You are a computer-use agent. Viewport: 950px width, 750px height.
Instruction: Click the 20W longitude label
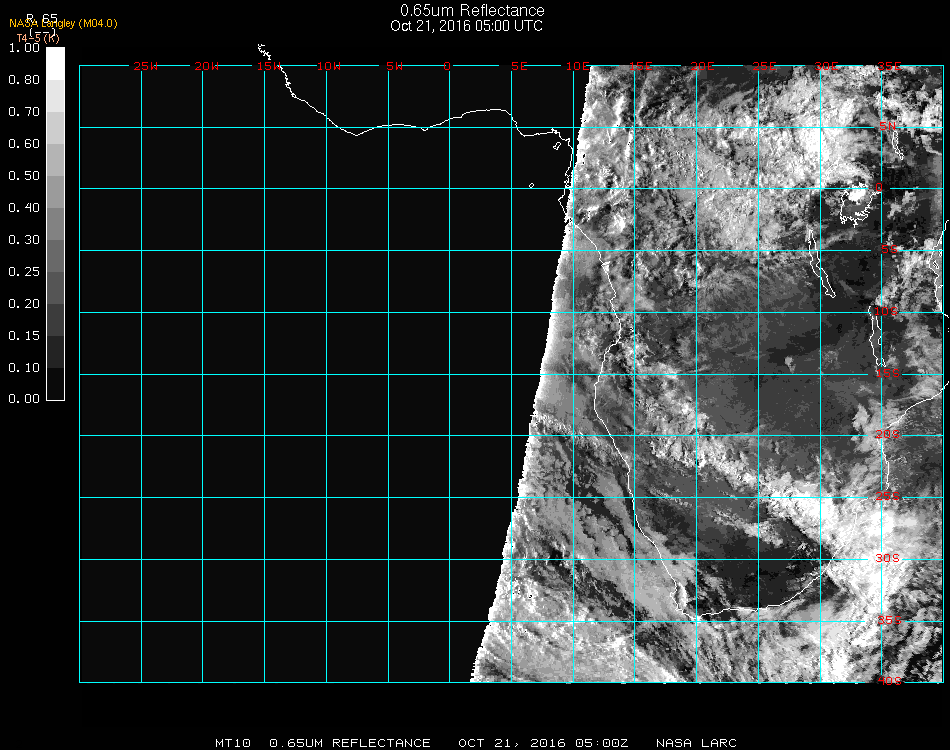[x=207, y=66]
